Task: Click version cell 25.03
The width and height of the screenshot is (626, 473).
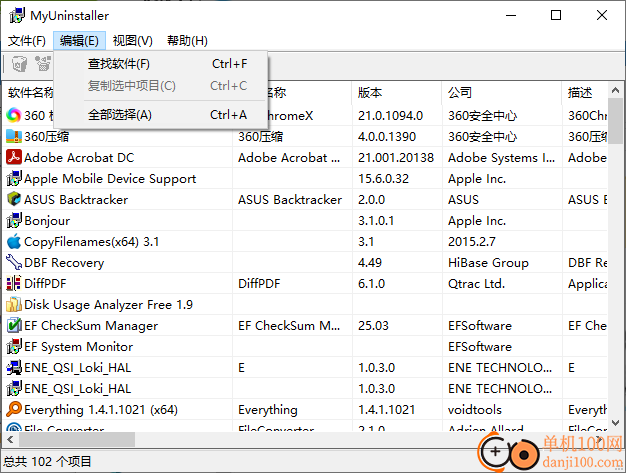Action: click(x=373, y=326)
